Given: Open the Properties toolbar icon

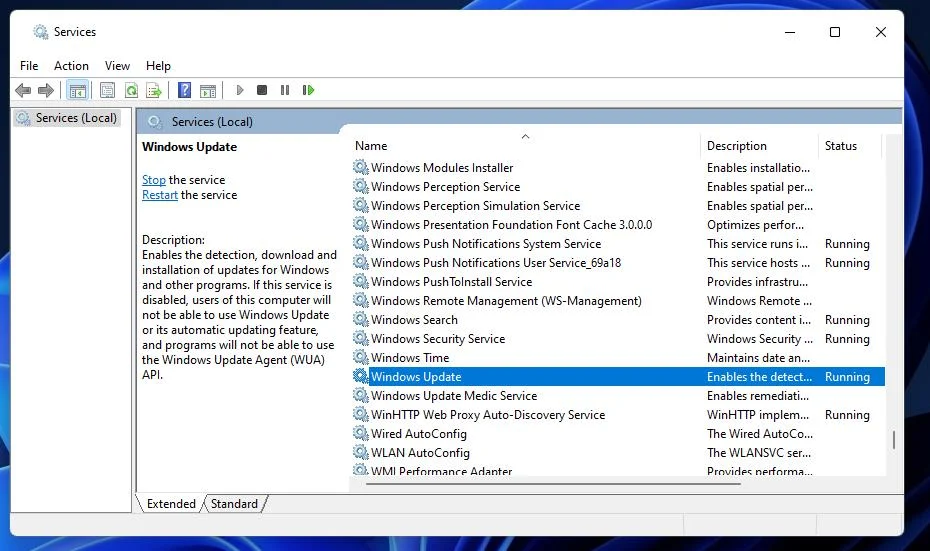Looking at the screenshot, I should click(x=107, y=90).
